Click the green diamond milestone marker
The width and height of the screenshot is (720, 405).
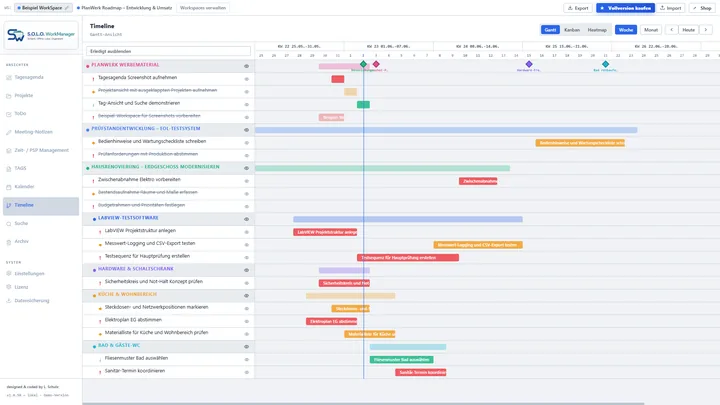tap(363, 64)
